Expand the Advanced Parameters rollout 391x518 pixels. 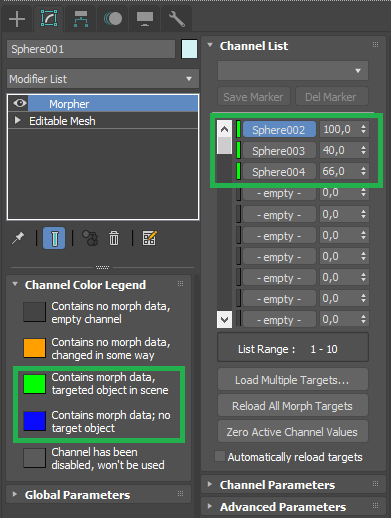pos(210,506)
